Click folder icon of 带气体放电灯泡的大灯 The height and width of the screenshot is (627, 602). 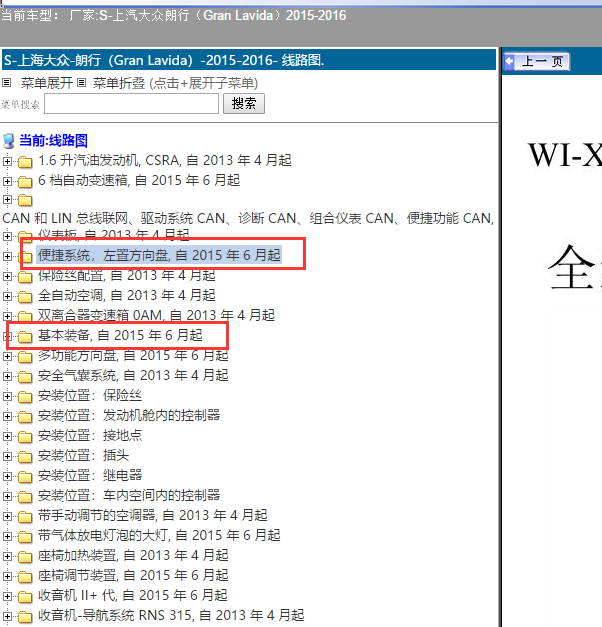tap(25, 537)
